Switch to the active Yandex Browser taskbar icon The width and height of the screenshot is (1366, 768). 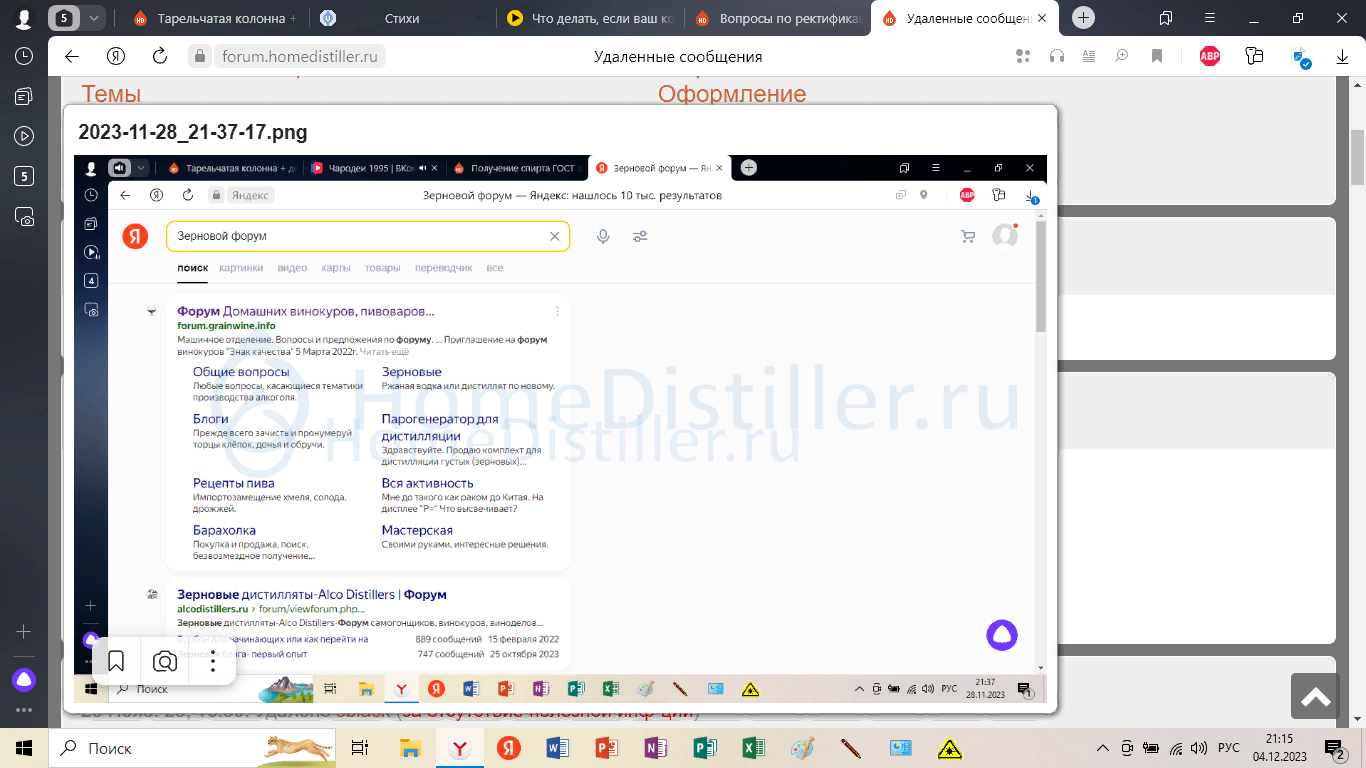point(459,748)
